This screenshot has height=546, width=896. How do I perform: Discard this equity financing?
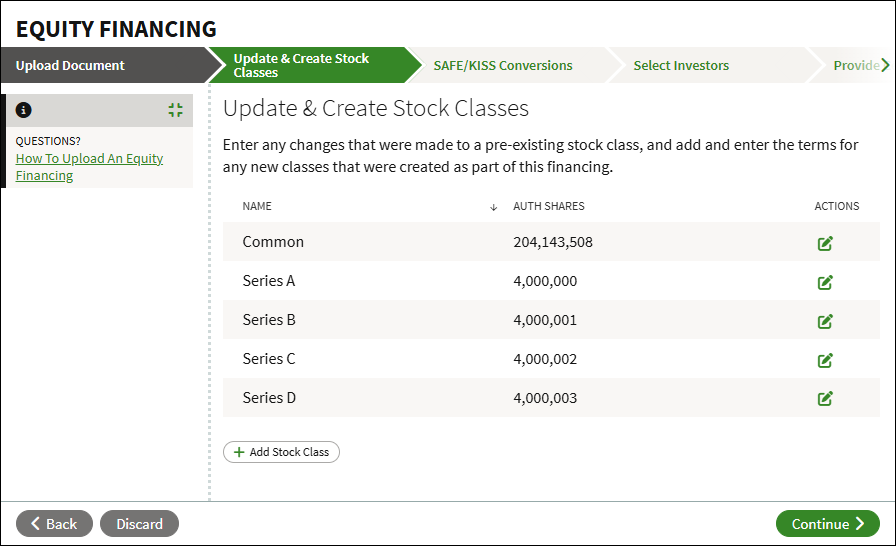point(139,524)
